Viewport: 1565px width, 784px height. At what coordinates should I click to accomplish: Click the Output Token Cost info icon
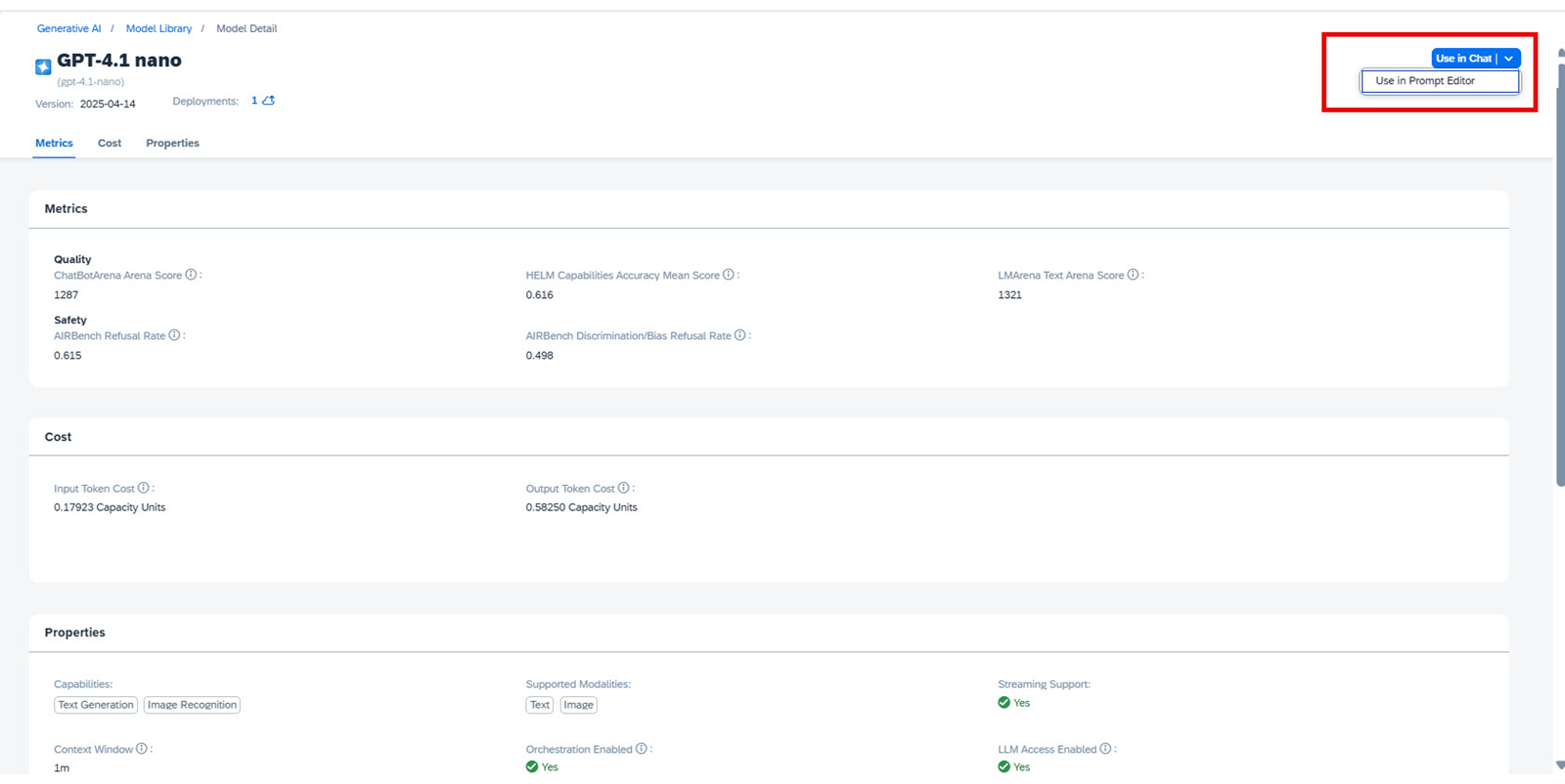(623, 488)
